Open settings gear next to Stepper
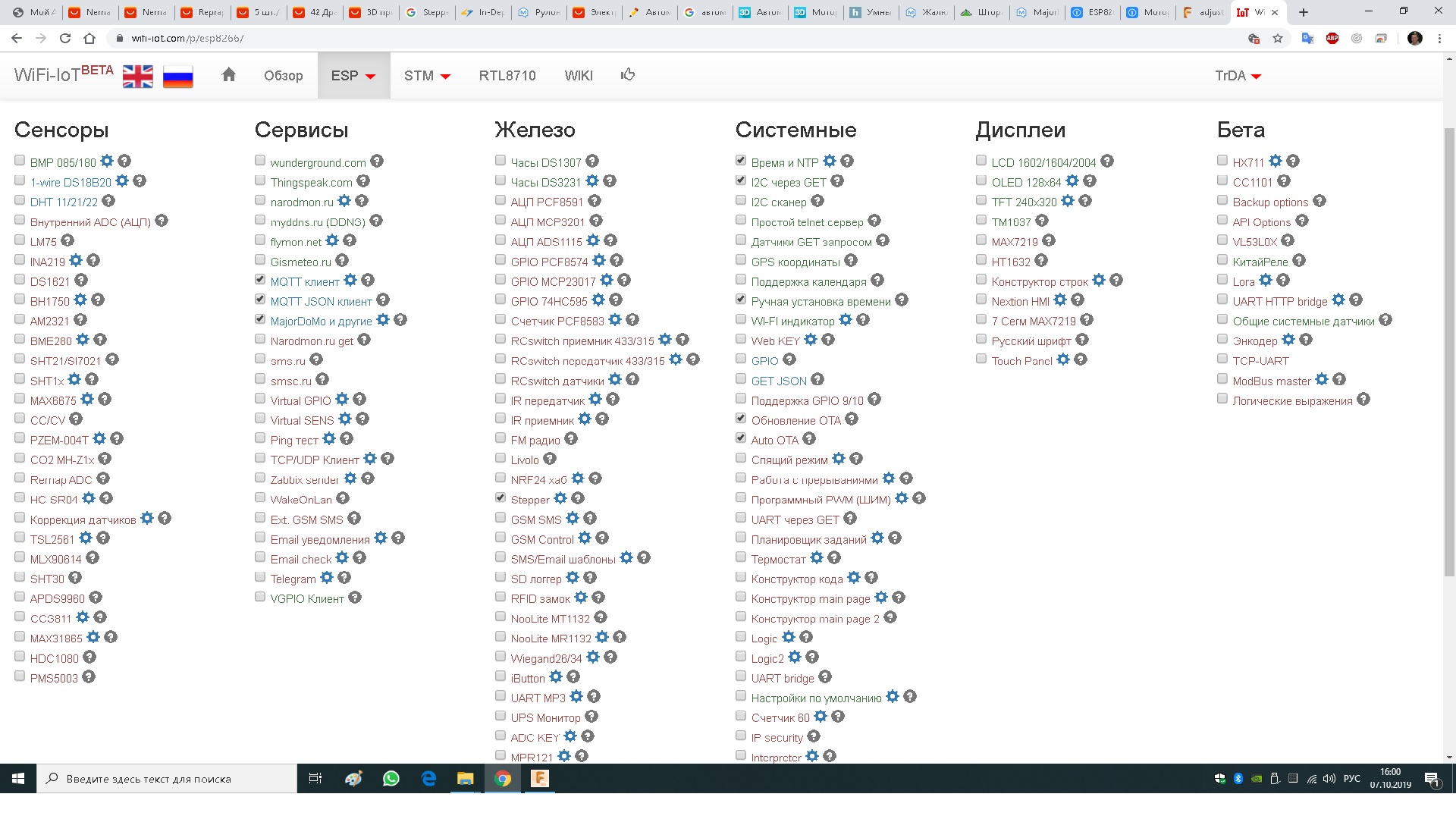The image size is (1456, 819). (560, 498)
